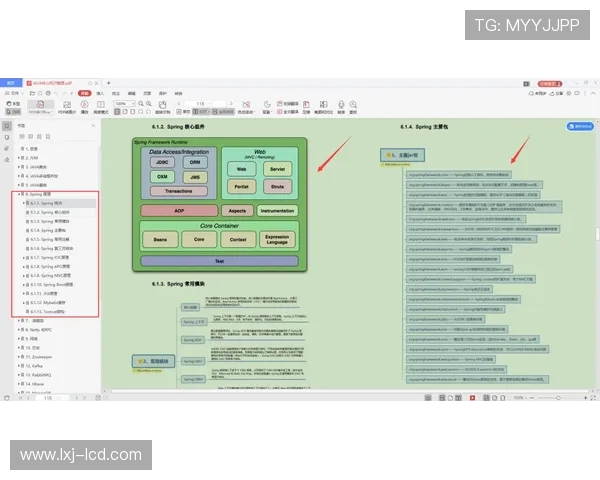Open the signature/stamp icon in left sidebar

click(7, 160)
